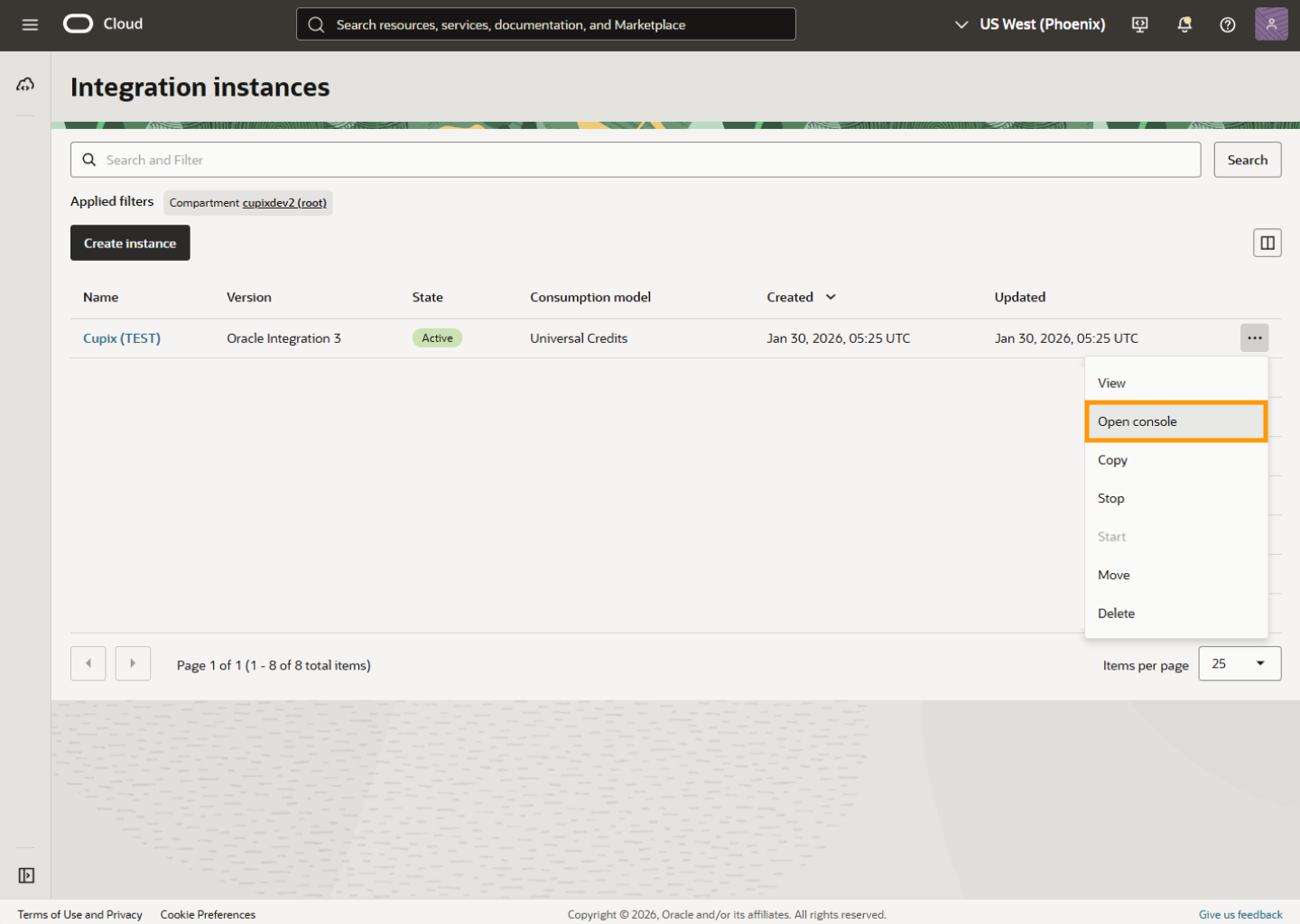
Task: Go to the previous page arrow
Action: (88, 663)
